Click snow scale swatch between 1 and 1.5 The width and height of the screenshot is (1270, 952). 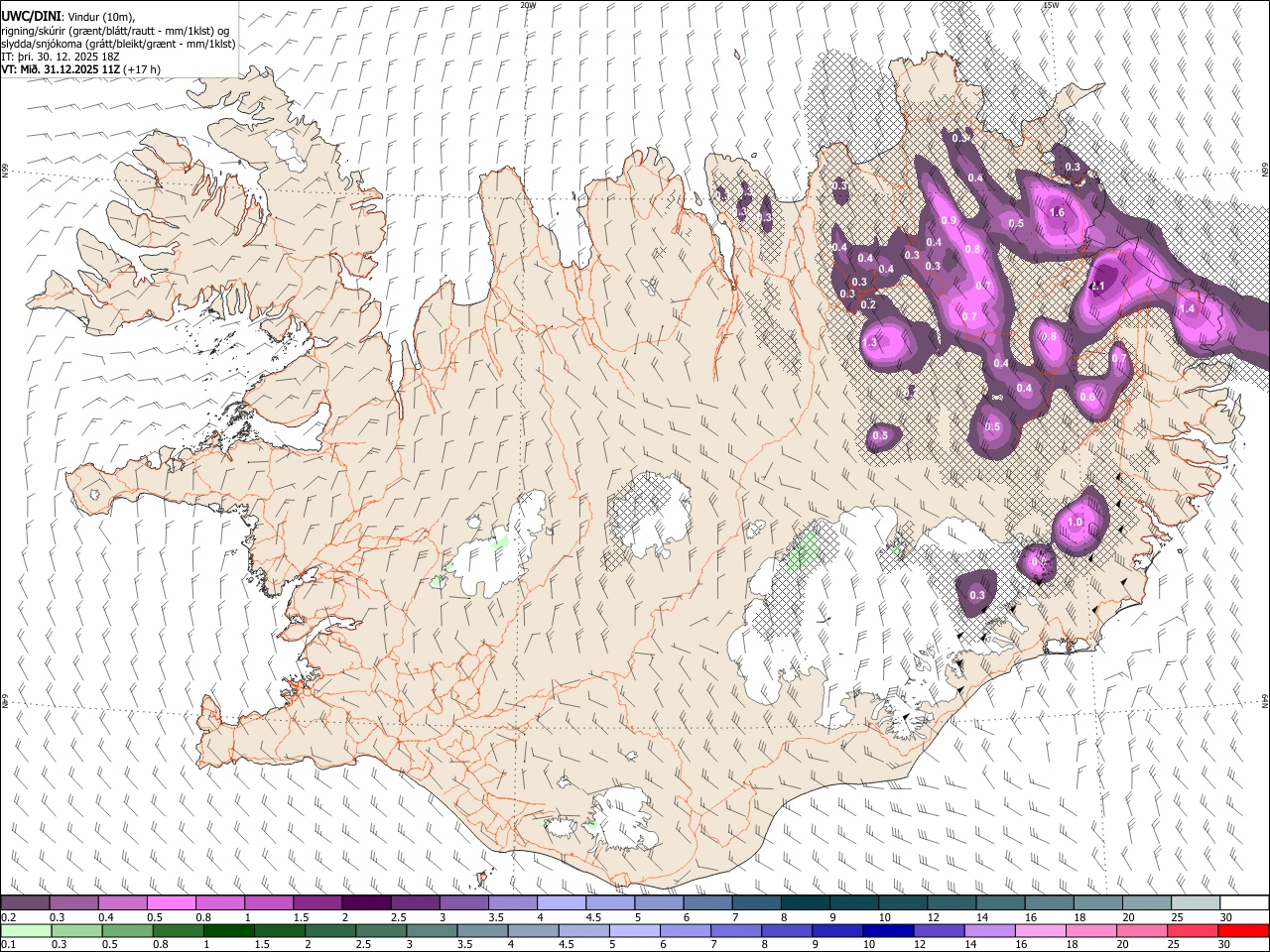(x=268, y=903)
